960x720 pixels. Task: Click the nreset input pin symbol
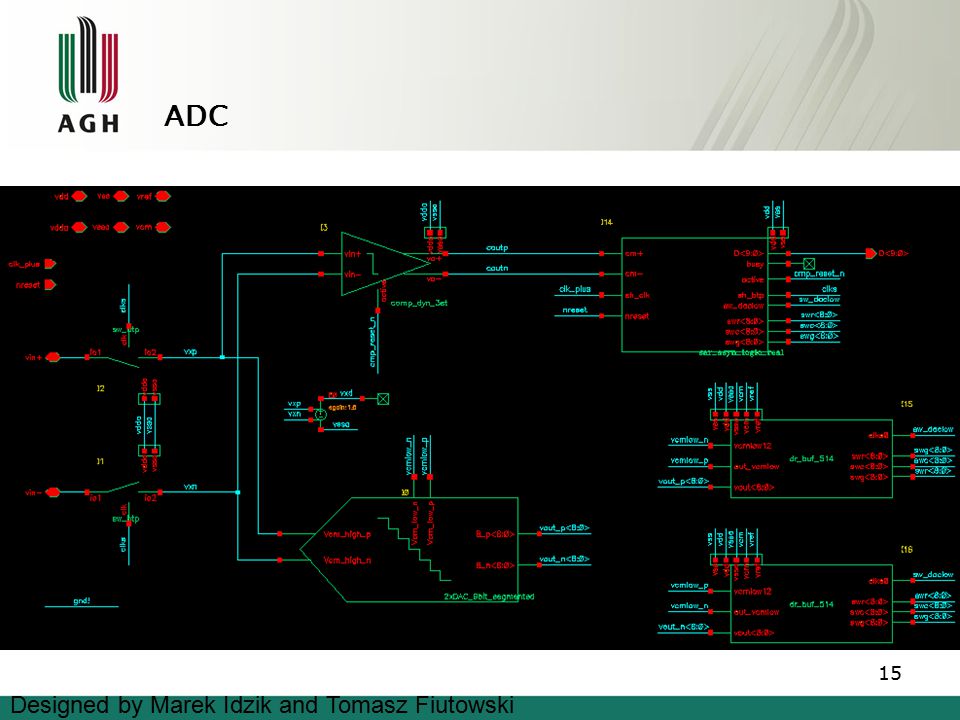click(50, 285)
